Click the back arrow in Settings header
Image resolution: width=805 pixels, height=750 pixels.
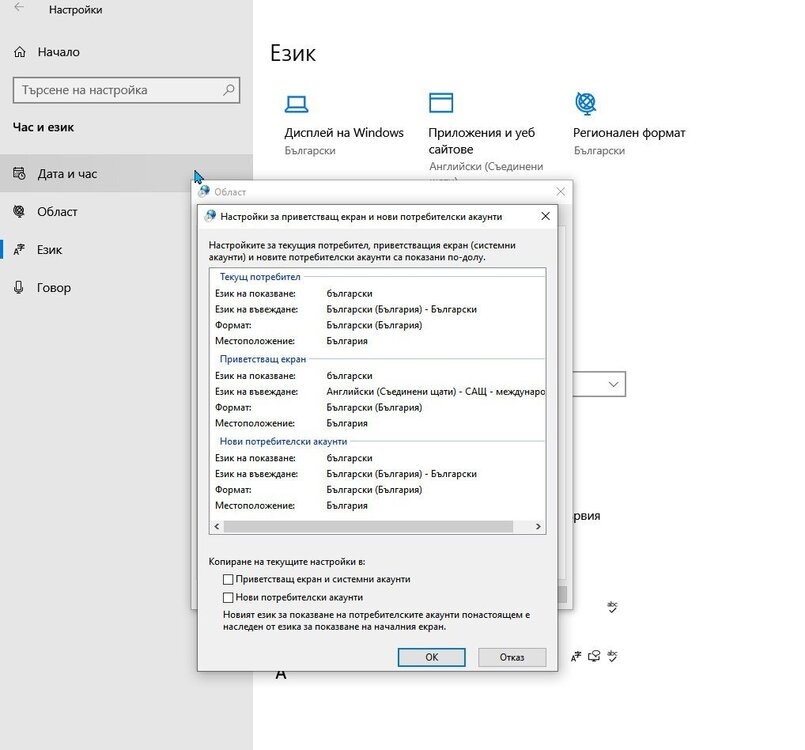point(18,9)
